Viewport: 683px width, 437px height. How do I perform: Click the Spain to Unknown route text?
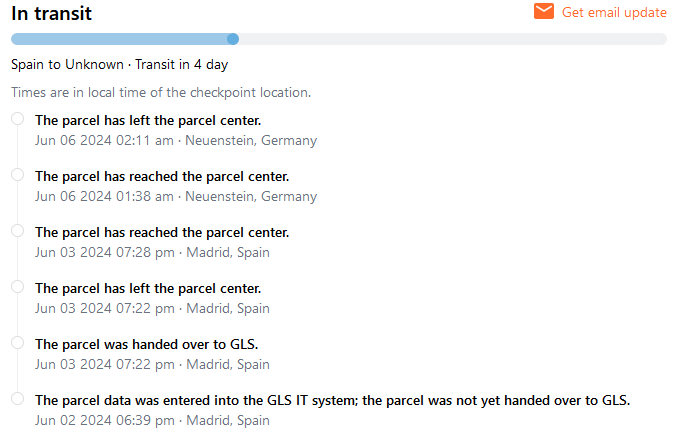coord(66,64)
